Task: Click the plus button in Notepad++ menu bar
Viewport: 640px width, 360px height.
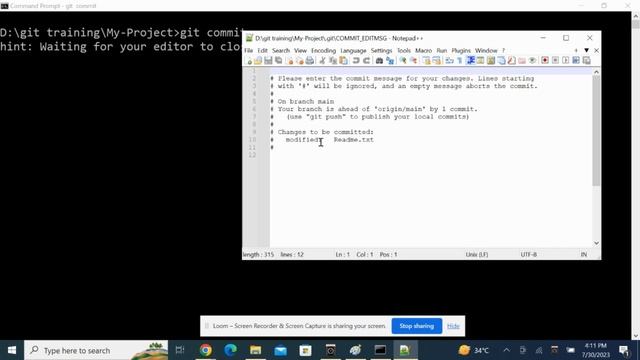Action: (576, 51)
